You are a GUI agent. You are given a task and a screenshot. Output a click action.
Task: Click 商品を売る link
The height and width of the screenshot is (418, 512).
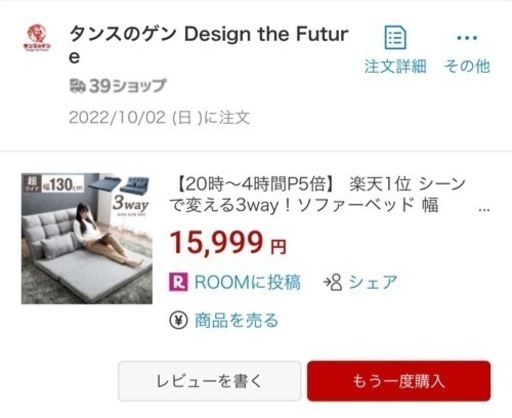[236, 320]
